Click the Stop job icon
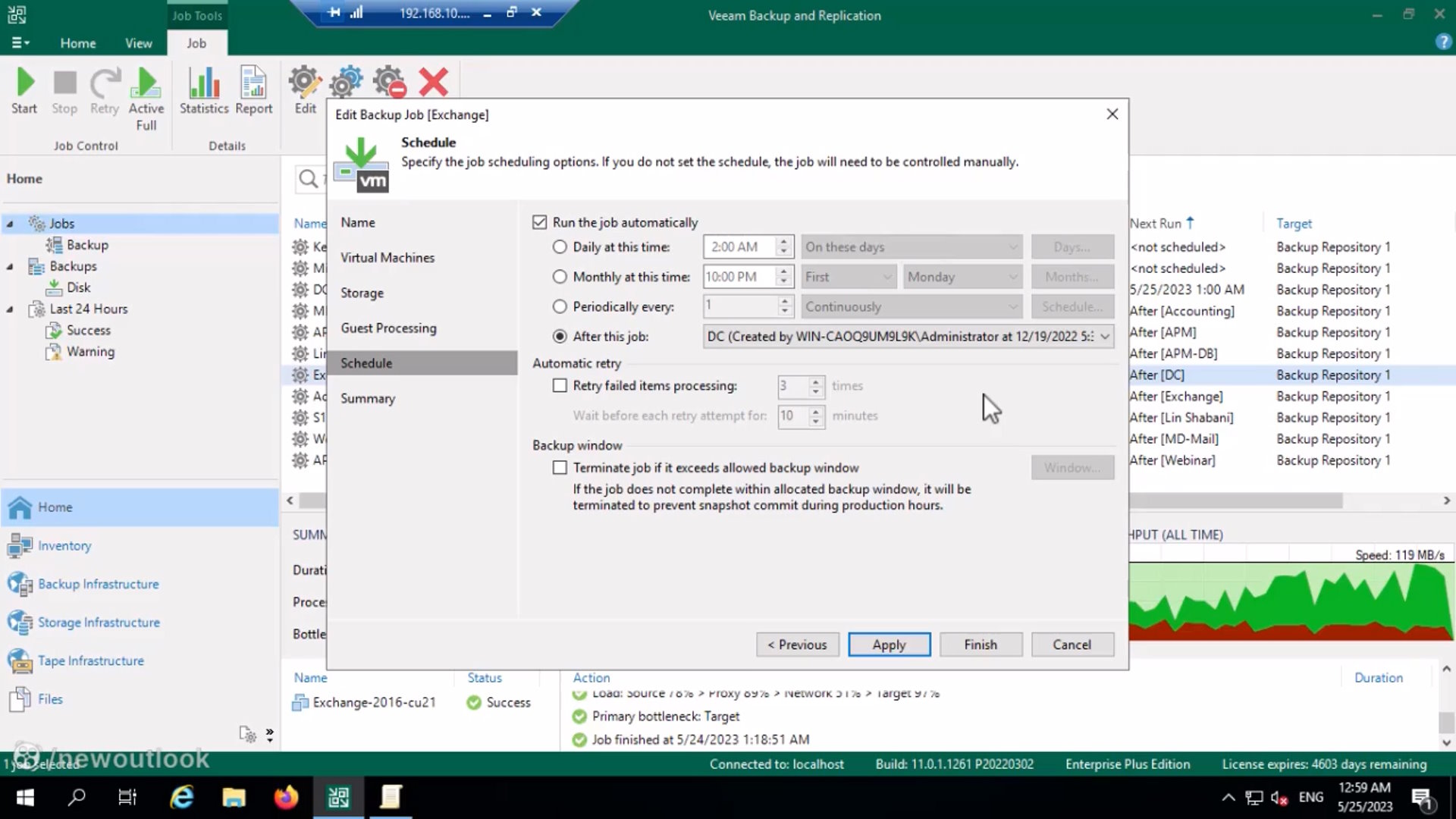Image resolution: width=1456 pixels, height=819 pixels. coord(64,91)
